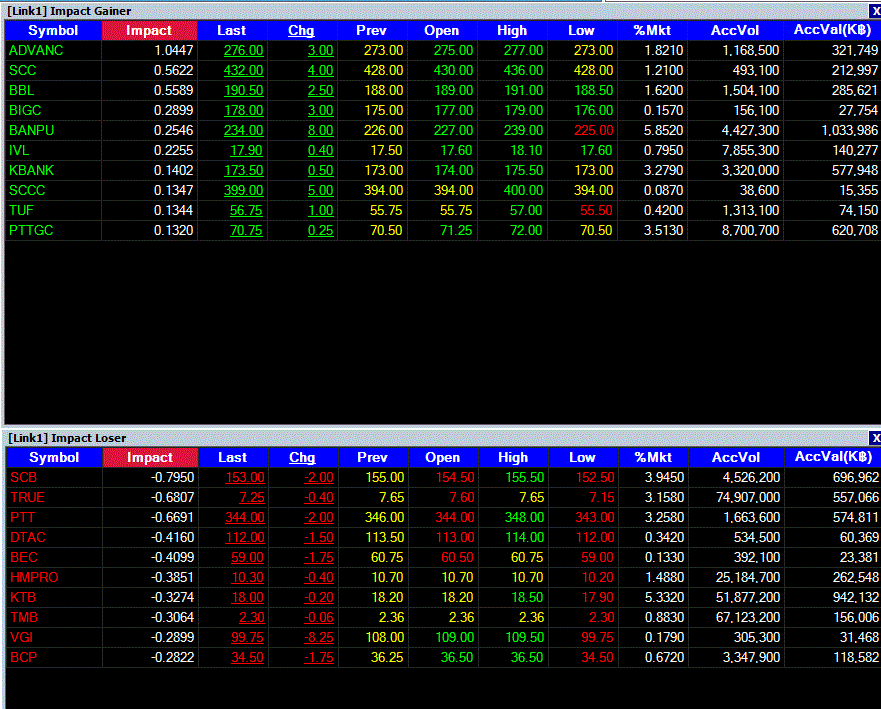
Task: Click TRUE AccVol 74,907,000
Action: tap(748, 497)
